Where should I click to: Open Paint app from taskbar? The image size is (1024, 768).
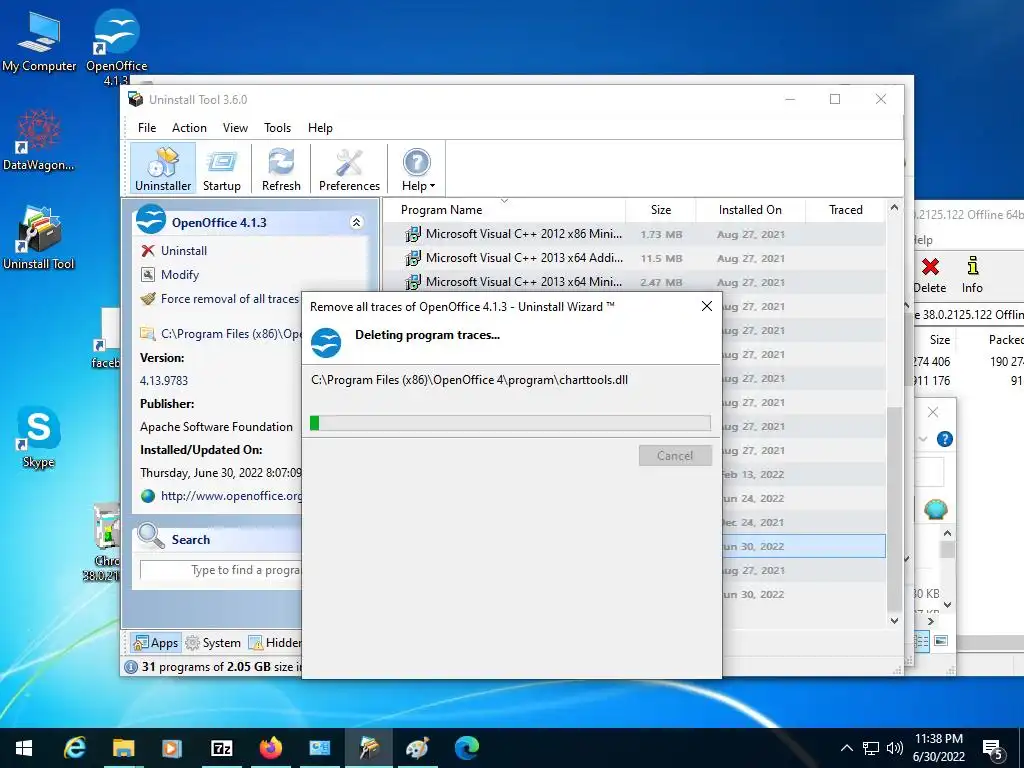417,748
